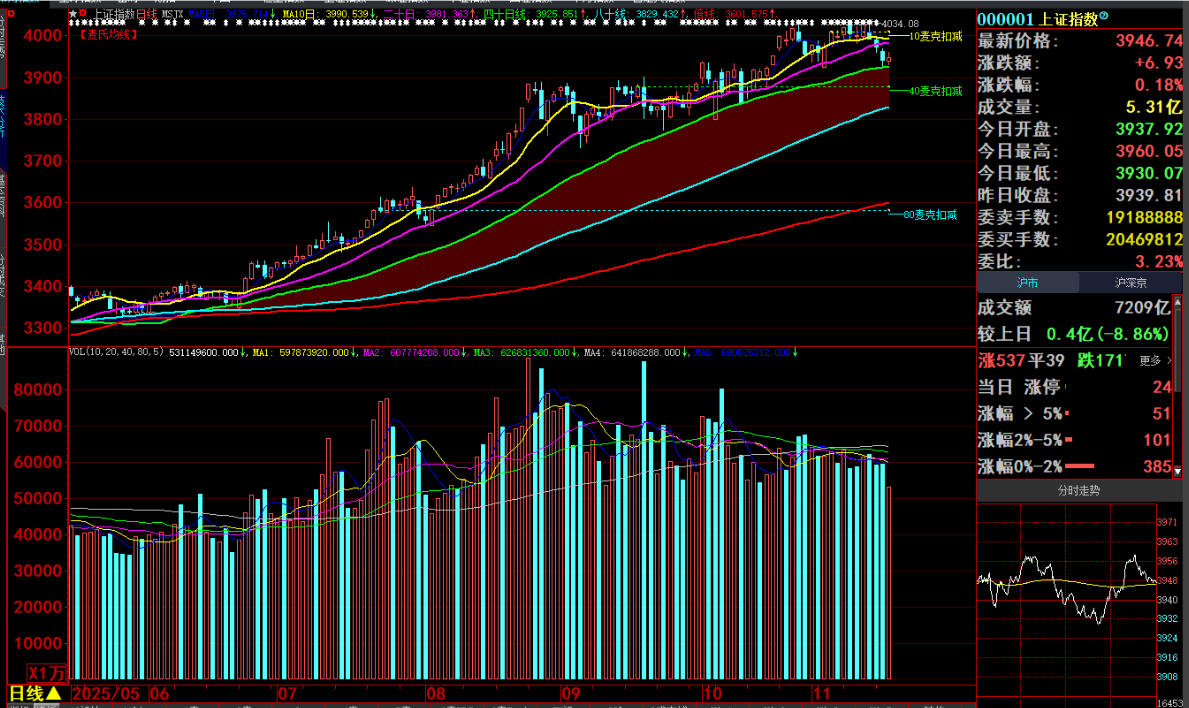Image resolution: width=1189 pixels, height=708 pixels.
Task: Click the 10麦克扣减 marker label
Action: click(935, 36)
